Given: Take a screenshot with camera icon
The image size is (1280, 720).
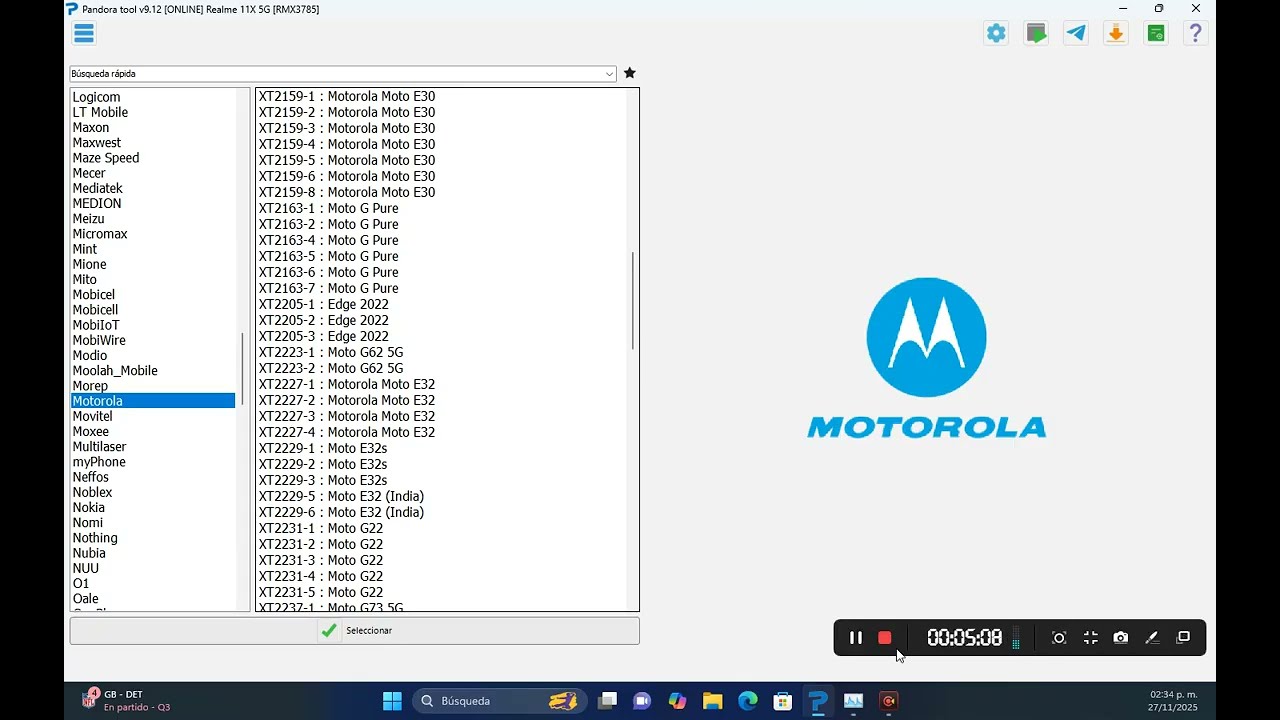Looking at the screenshot, I should point(1121,638).
